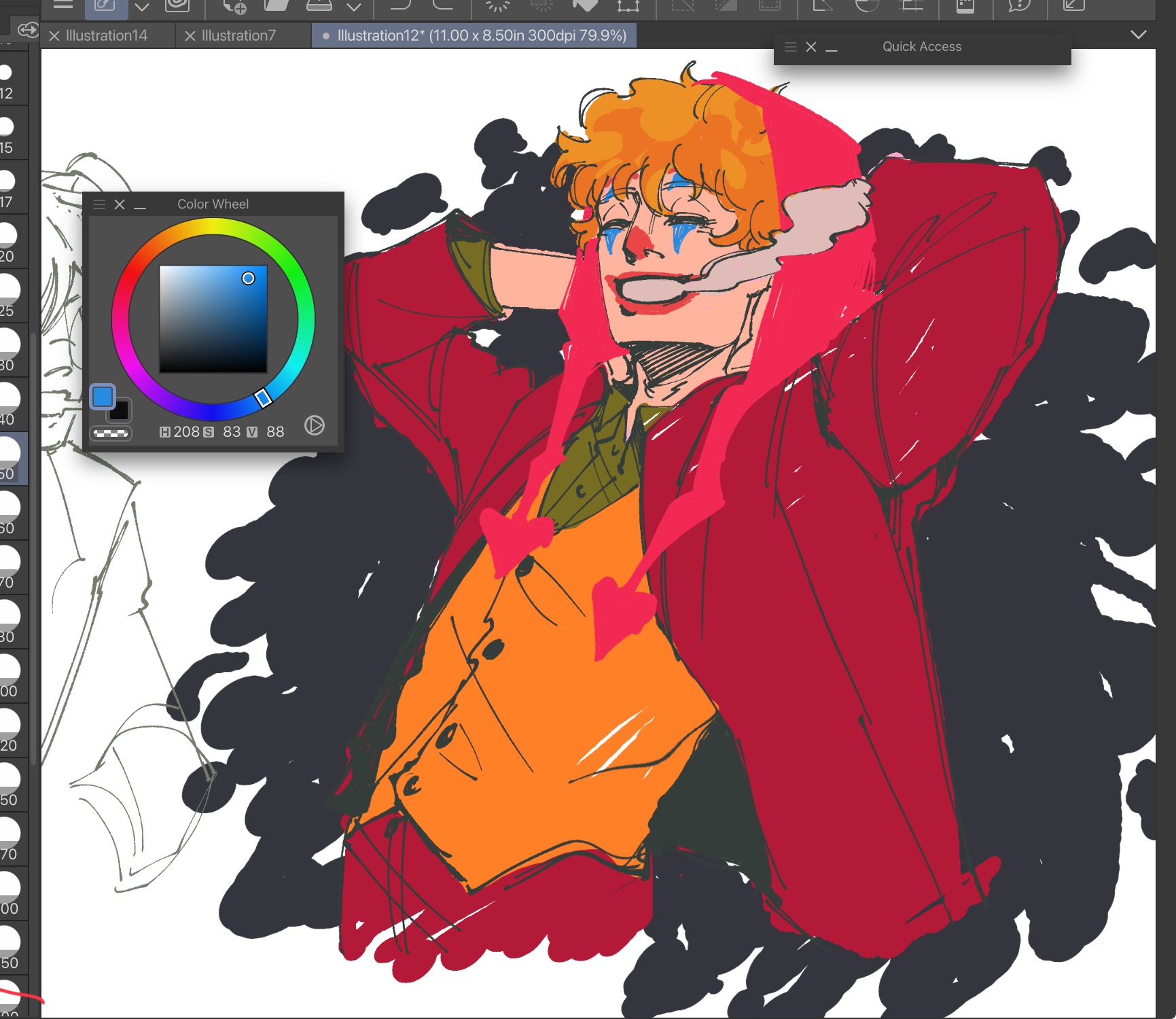
Task: Select the blue main color swatch
Action: tap(103, 396)
